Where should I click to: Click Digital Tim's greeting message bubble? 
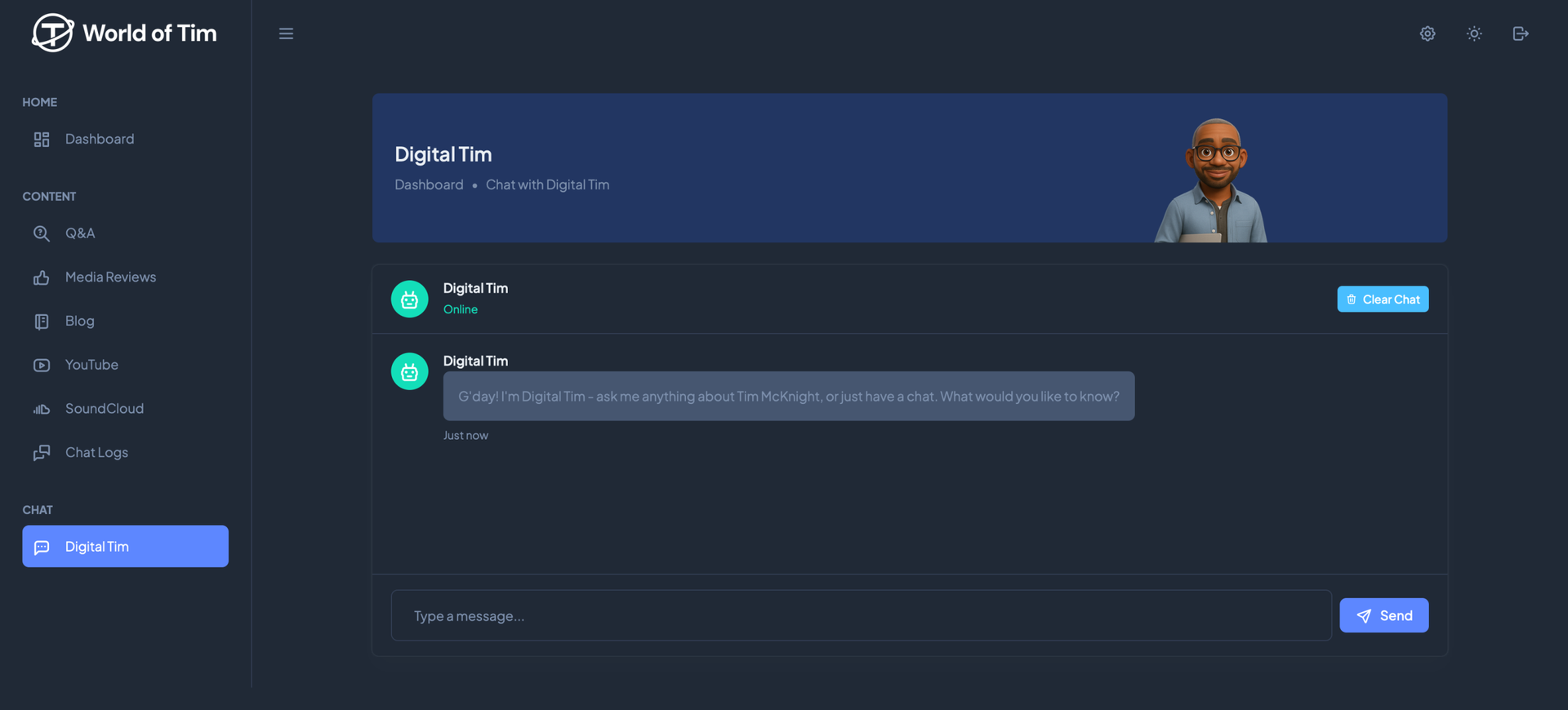pos(788,396)
